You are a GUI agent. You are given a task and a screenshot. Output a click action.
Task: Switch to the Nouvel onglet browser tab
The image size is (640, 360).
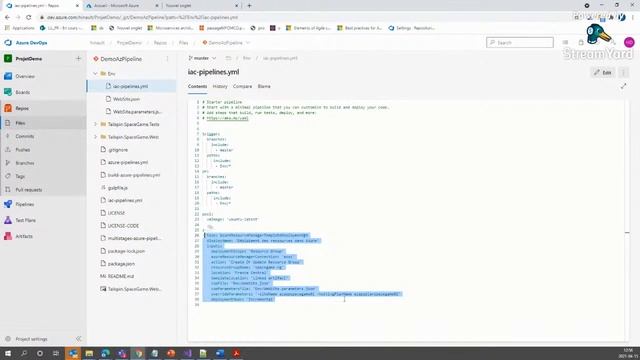coord(201,6)
